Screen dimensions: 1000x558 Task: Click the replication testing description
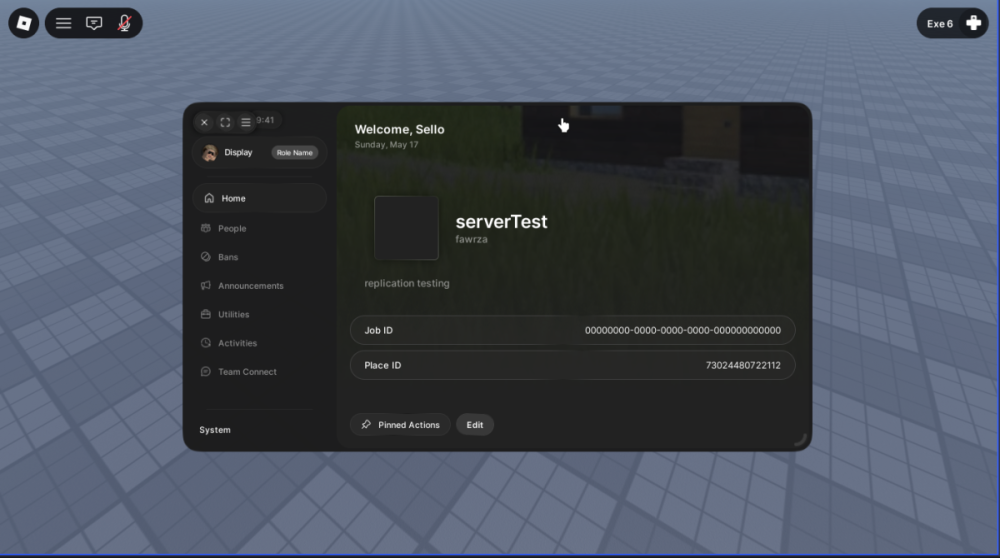pyautogui.click(x=407, y=283)
